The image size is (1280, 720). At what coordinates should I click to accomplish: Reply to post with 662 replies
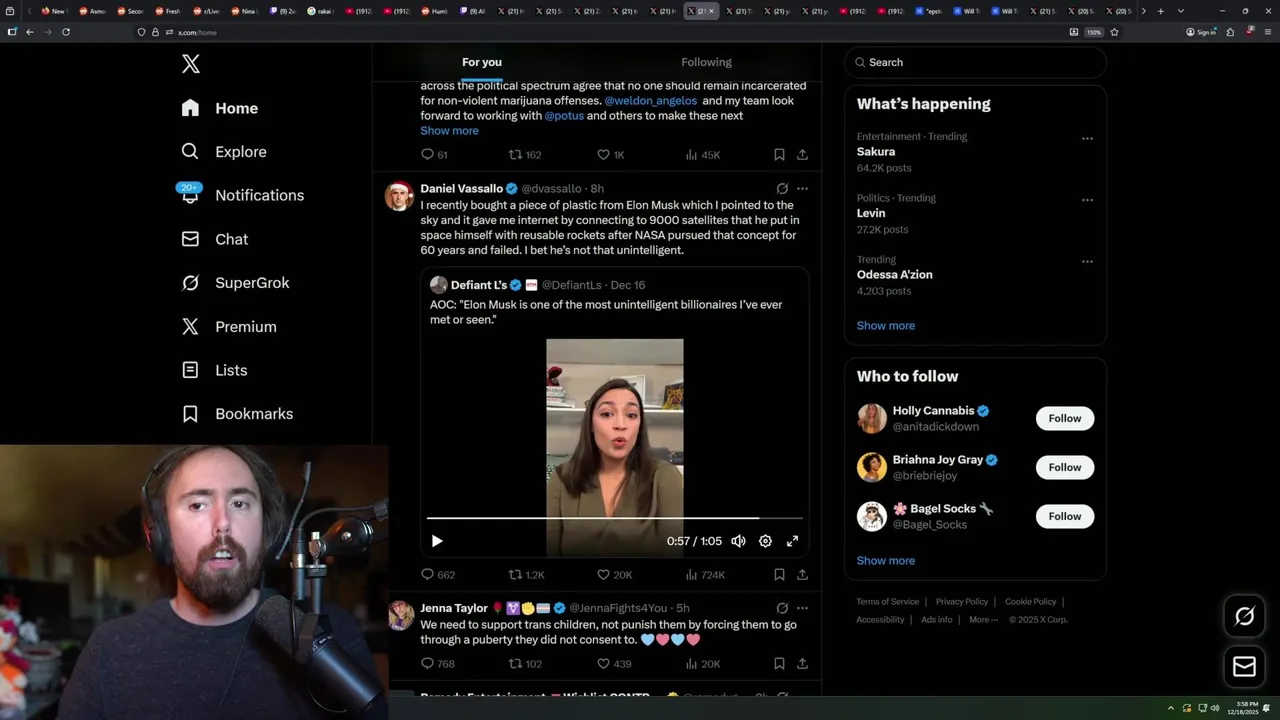438,575
